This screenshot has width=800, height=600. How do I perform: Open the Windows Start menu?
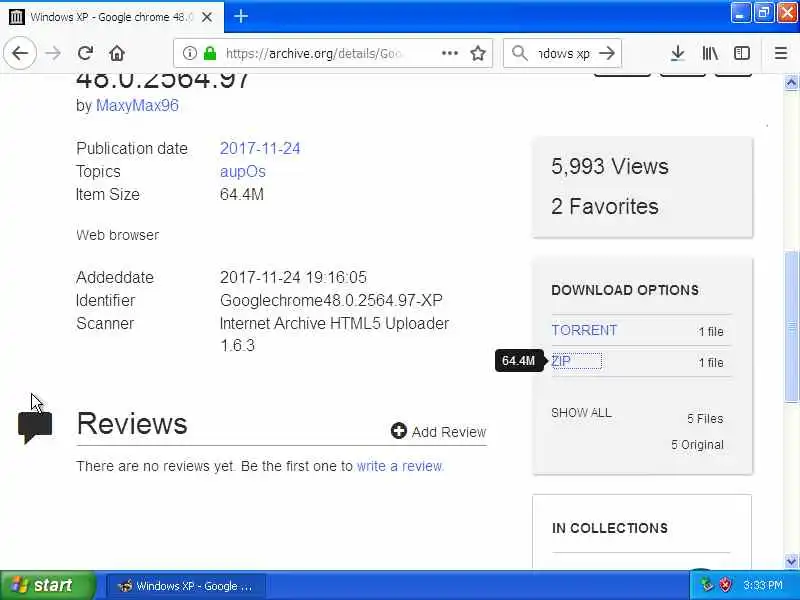click(x=47, y=585)
